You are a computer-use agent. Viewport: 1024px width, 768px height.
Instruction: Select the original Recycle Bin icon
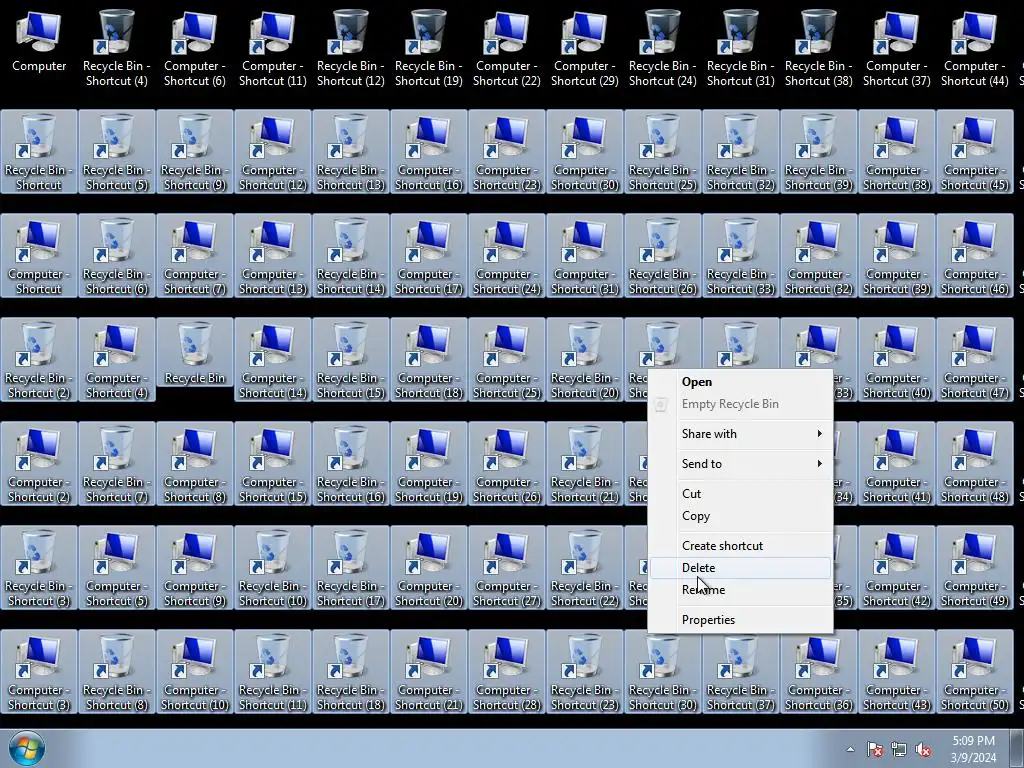(x=195, y=353)
